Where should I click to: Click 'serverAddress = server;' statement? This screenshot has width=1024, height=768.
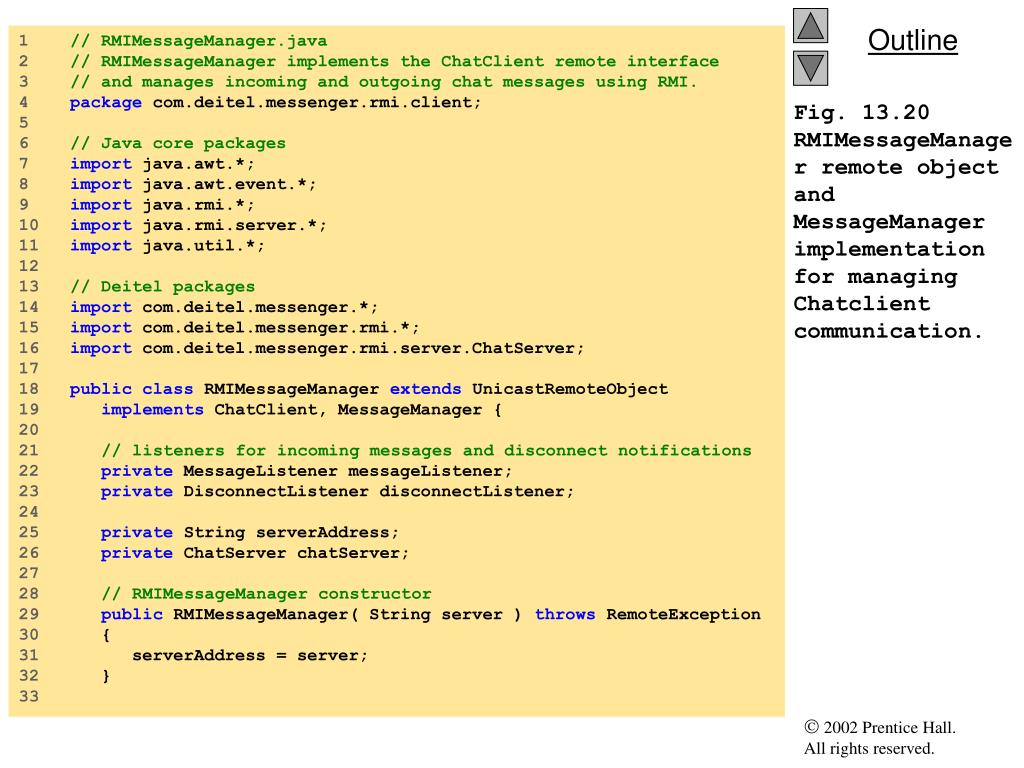(250, 656)
